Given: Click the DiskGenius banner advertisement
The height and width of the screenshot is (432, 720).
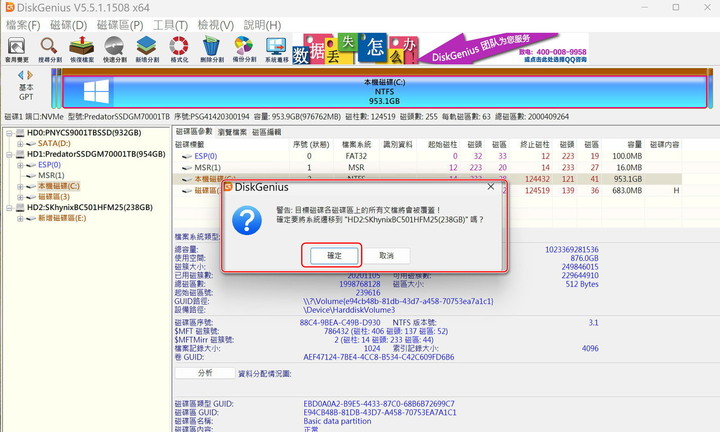Looking at the screenshot, I should [x=440, y=48].
